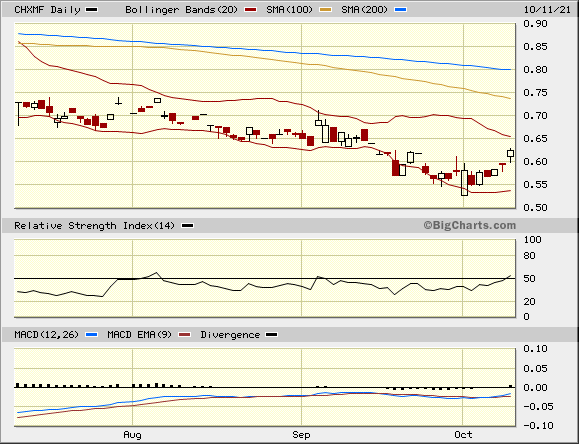Viewport: 579px width, 444px height.
Task: Click the 'MACD EMA(9)' label
Action: click(140, 335)
